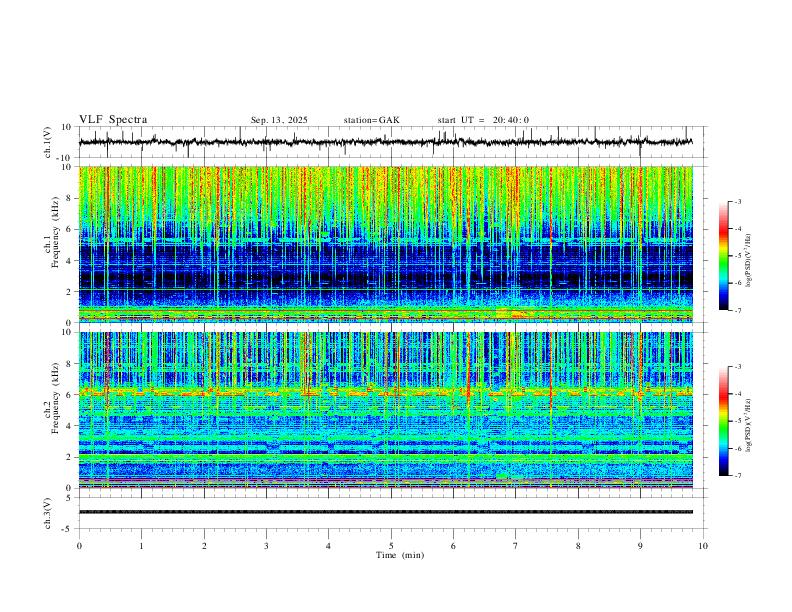Viewport: 792px width, 612px height.
Task: Click the "-7" label on ch.2 color bar
Action: click(737, 476)
